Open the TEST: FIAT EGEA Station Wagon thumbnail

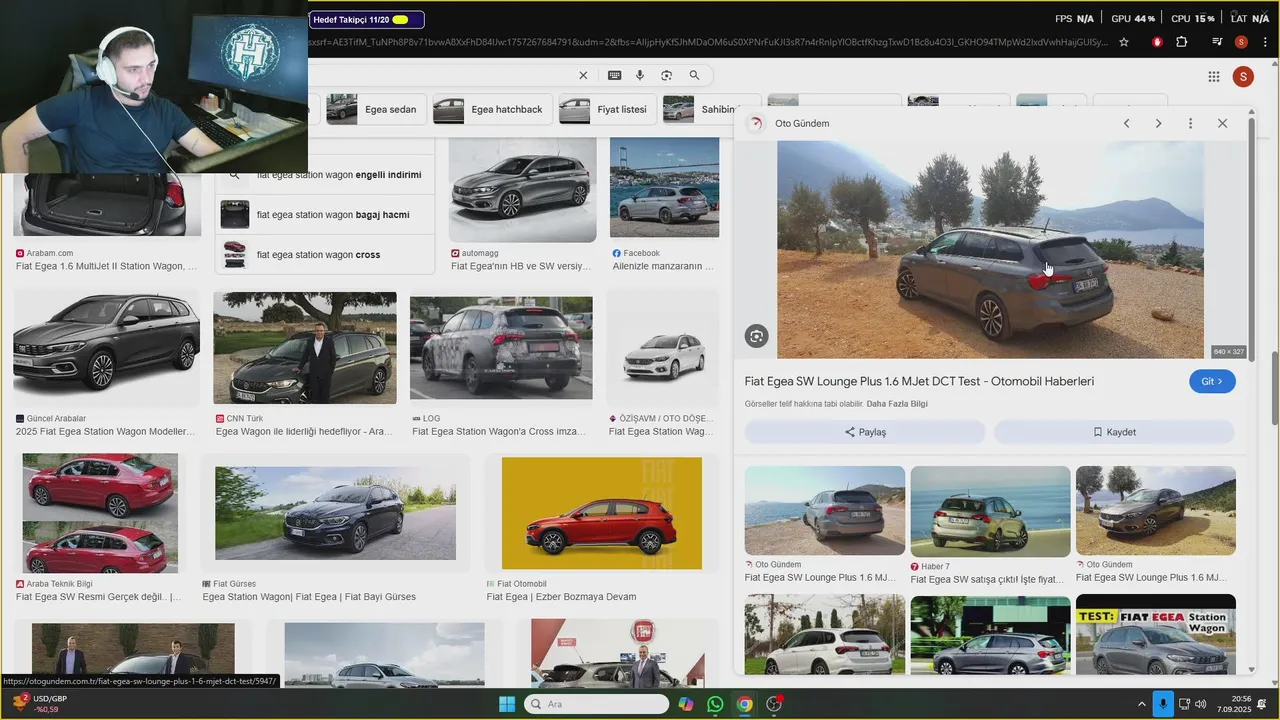pyautogui.click(x=1156, y=634)
